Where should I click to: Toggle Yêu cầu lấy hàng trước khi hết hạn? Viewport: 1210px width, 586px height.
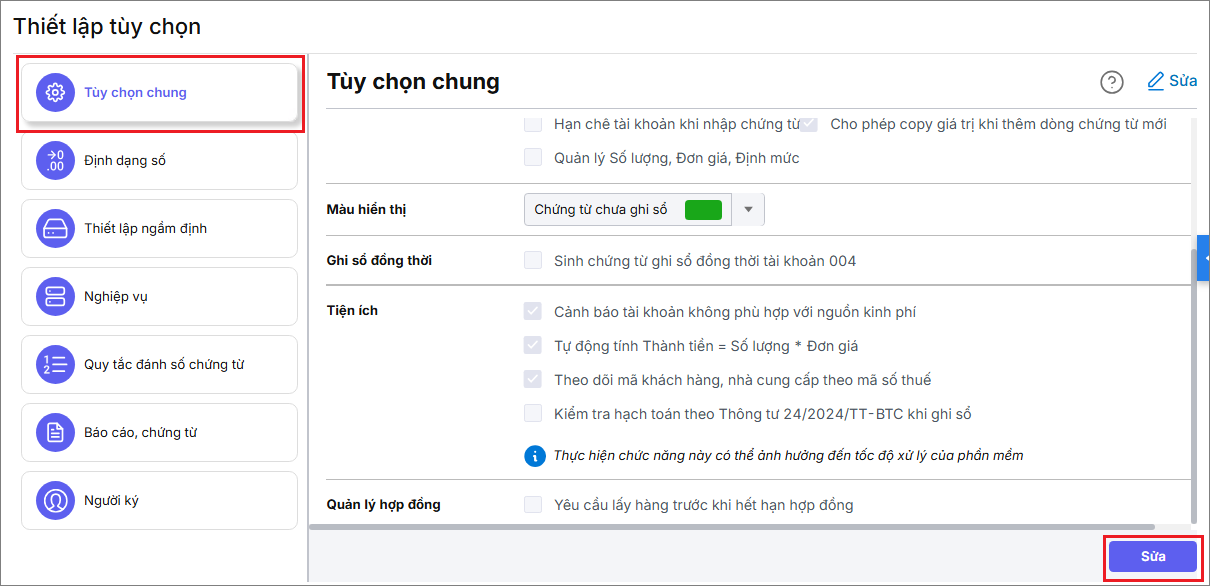(x=533, y=504)
